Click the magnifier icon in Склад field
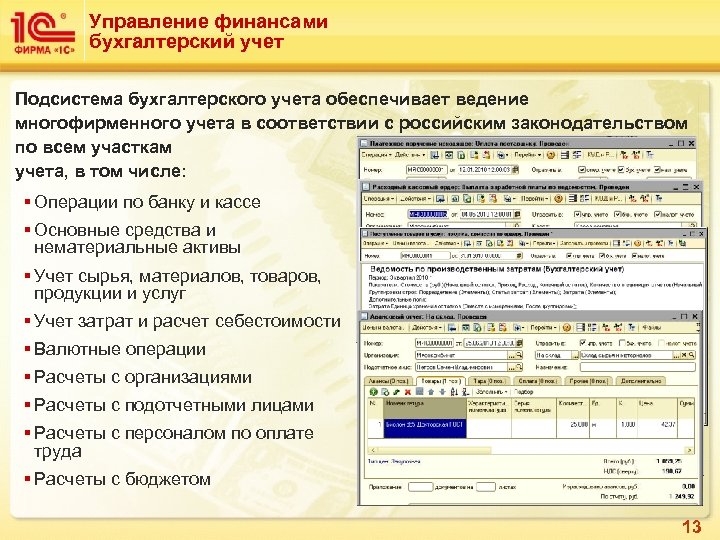Image resolution: width=720 pixels, height=540 pixels. click(x=691, y=355)
